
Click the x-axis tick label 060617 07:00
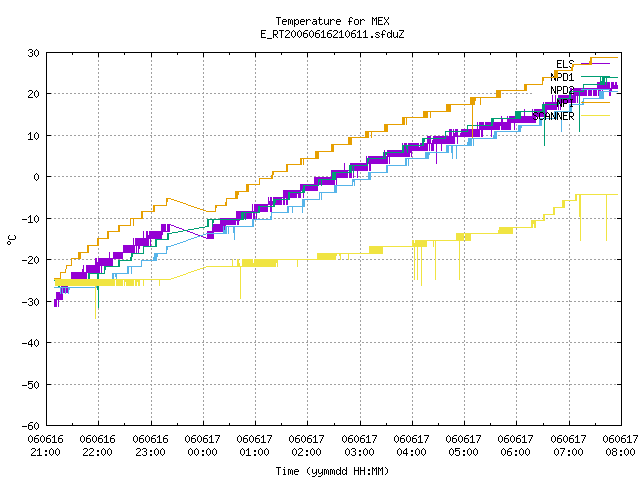tap(569, 446)
